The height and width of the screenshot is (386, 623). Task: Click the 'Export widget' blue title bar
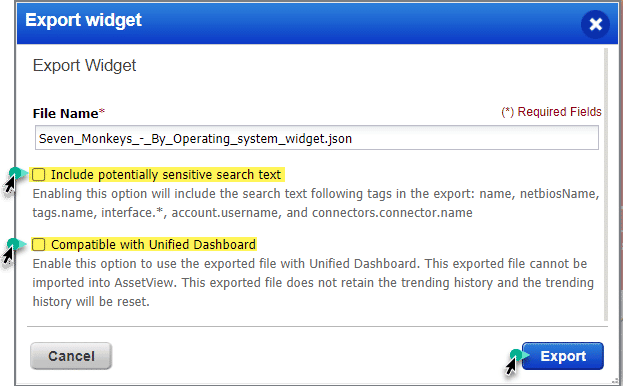pyautogui.click(x=298, y=23)
